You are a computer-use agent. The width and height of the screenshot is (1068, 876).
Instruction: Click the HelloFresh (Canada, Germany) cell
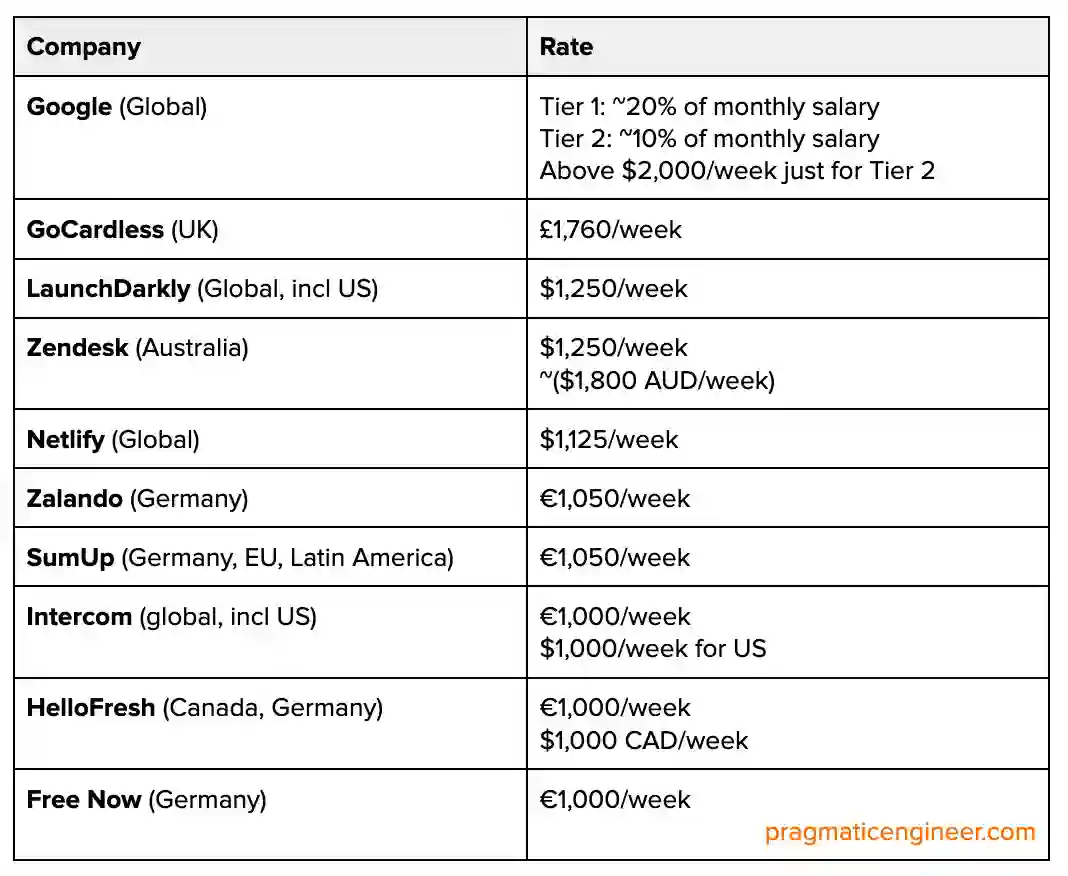tap(204, 708)
